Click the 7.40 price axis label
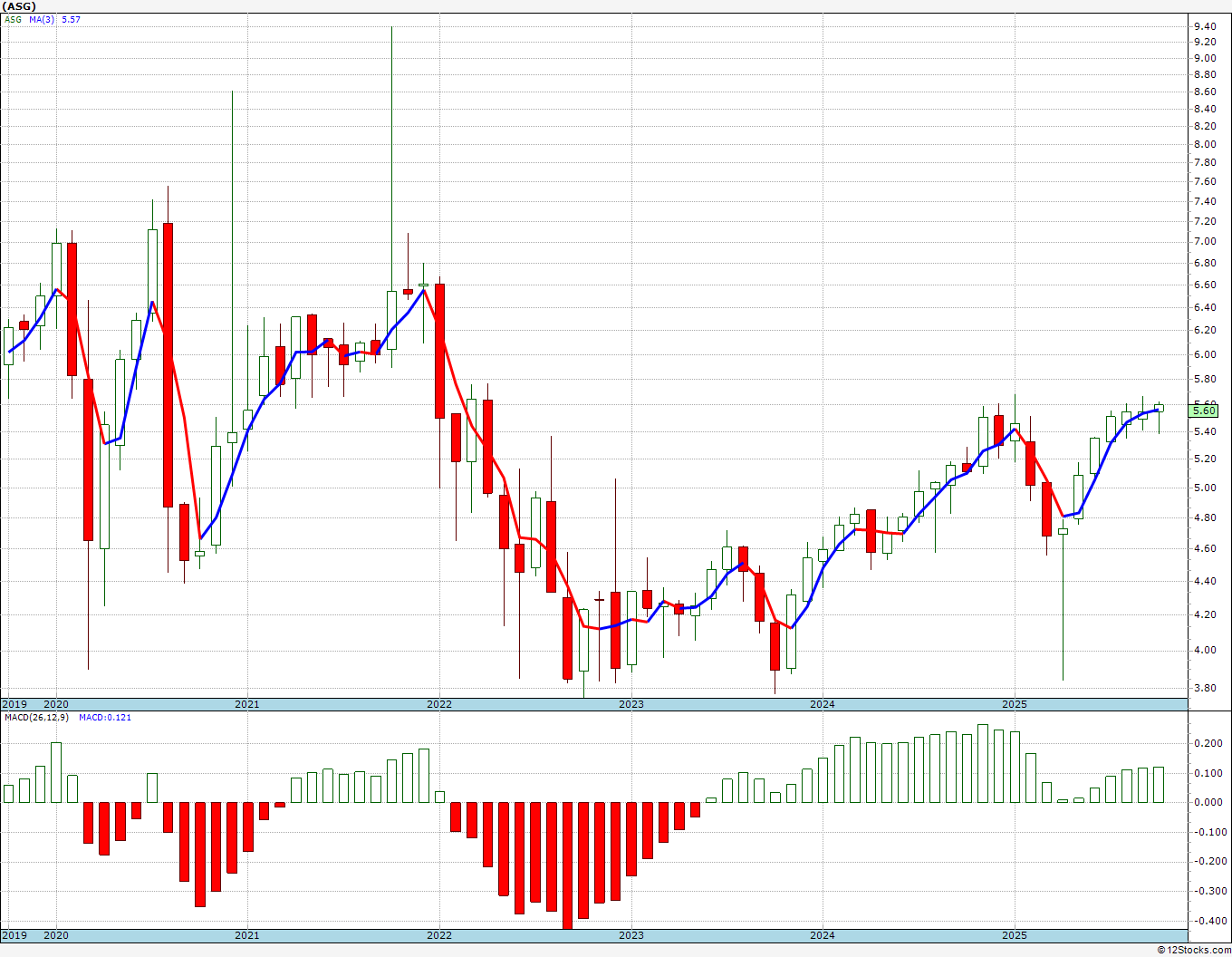Screen dimensions: 1232x957 coord(1205,201)
